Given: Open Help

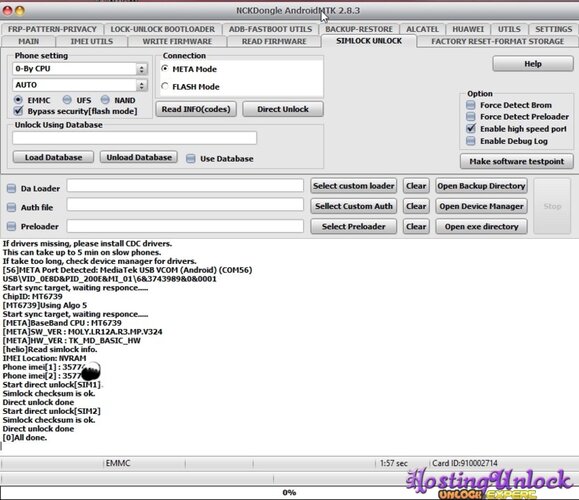Looking at the screenshot, I should click(x=533, y=64).
